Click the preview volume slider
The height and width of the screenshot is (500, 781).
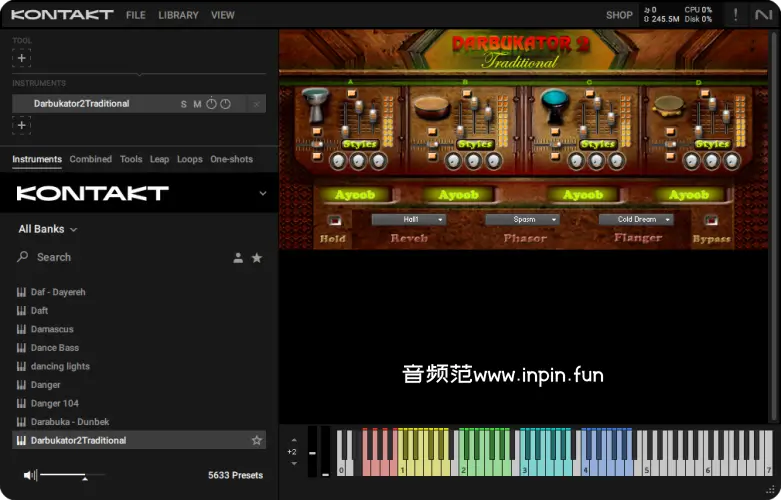coord(72,476)
